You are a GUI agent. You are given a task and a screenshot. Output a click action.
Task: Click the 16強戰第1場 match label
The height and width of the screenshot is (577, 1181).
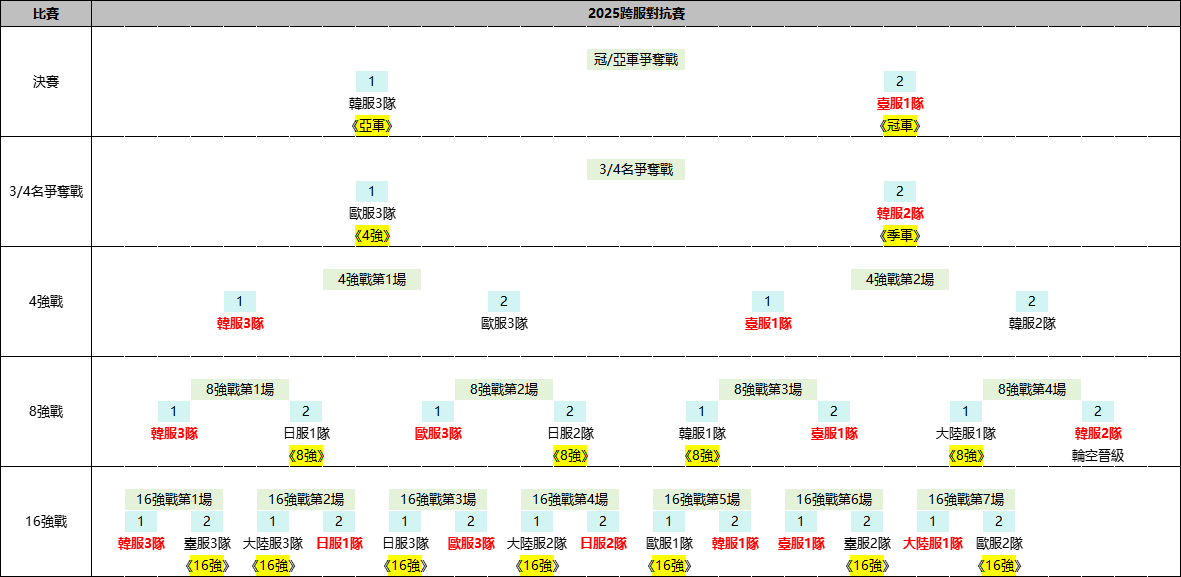173,499
